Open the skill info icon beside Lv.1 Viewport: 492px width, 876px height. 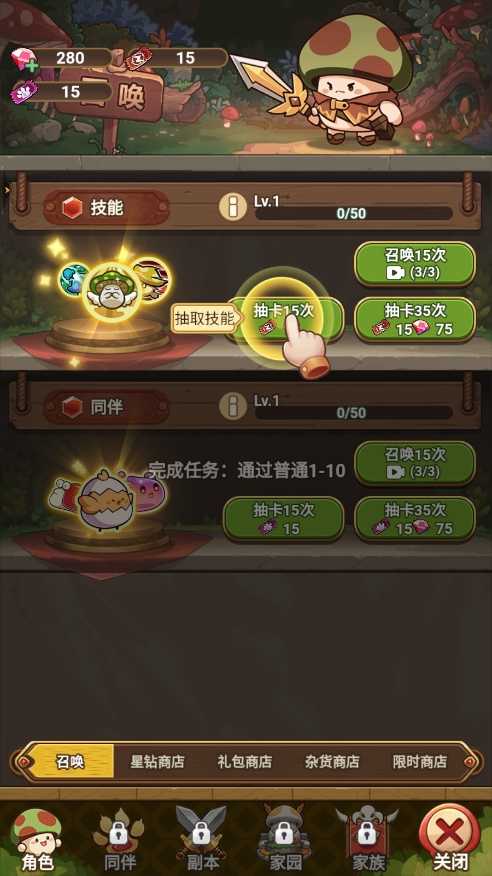tap(233, 207)
